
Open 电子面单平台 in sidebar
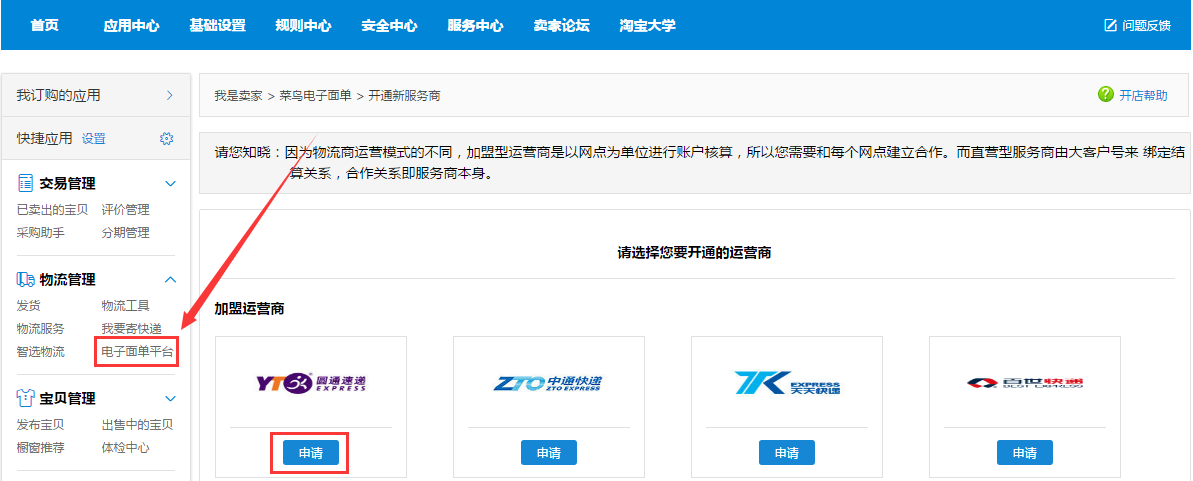tap(137, 352)
